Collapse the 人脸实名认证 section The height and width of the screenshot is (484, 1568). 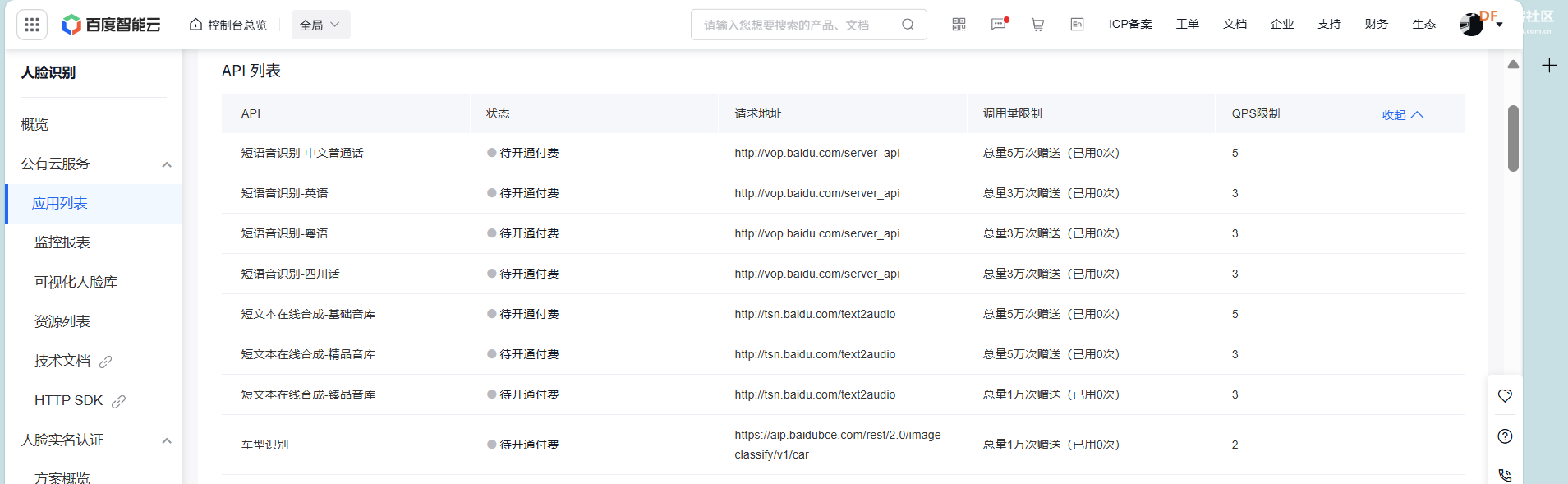click(x=167, y=440)
